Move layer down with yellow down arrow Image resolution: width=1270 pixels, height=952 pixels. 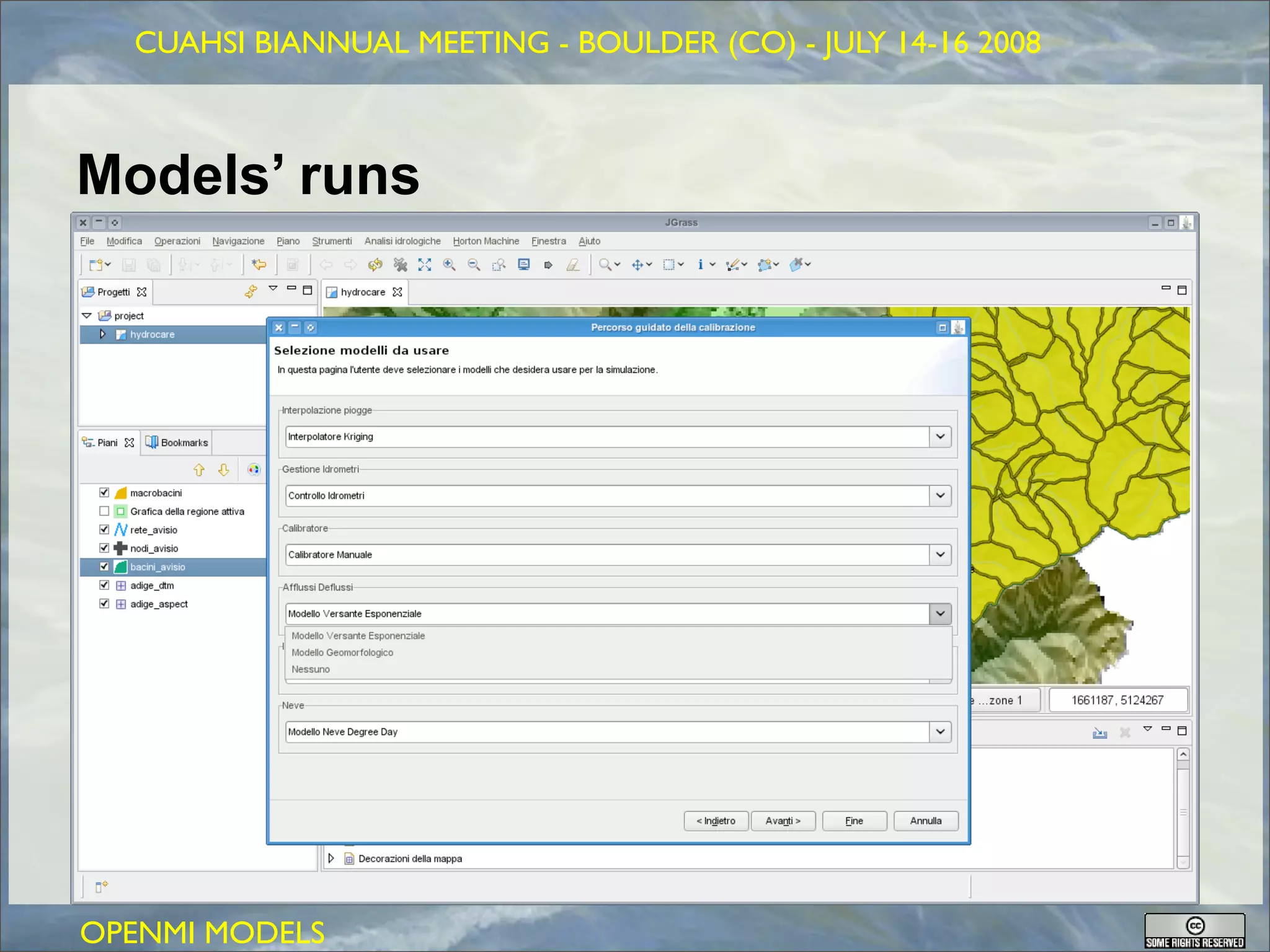224,470
